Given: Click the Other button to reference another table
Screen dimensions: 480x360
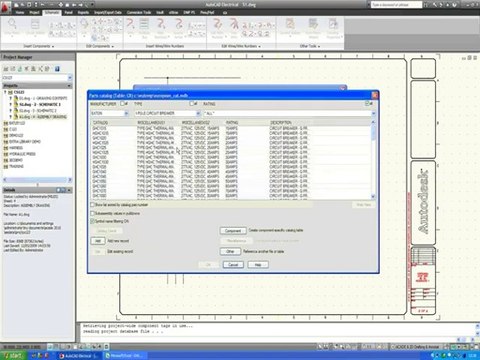Looking at the screenshot, I should [230, 251].
